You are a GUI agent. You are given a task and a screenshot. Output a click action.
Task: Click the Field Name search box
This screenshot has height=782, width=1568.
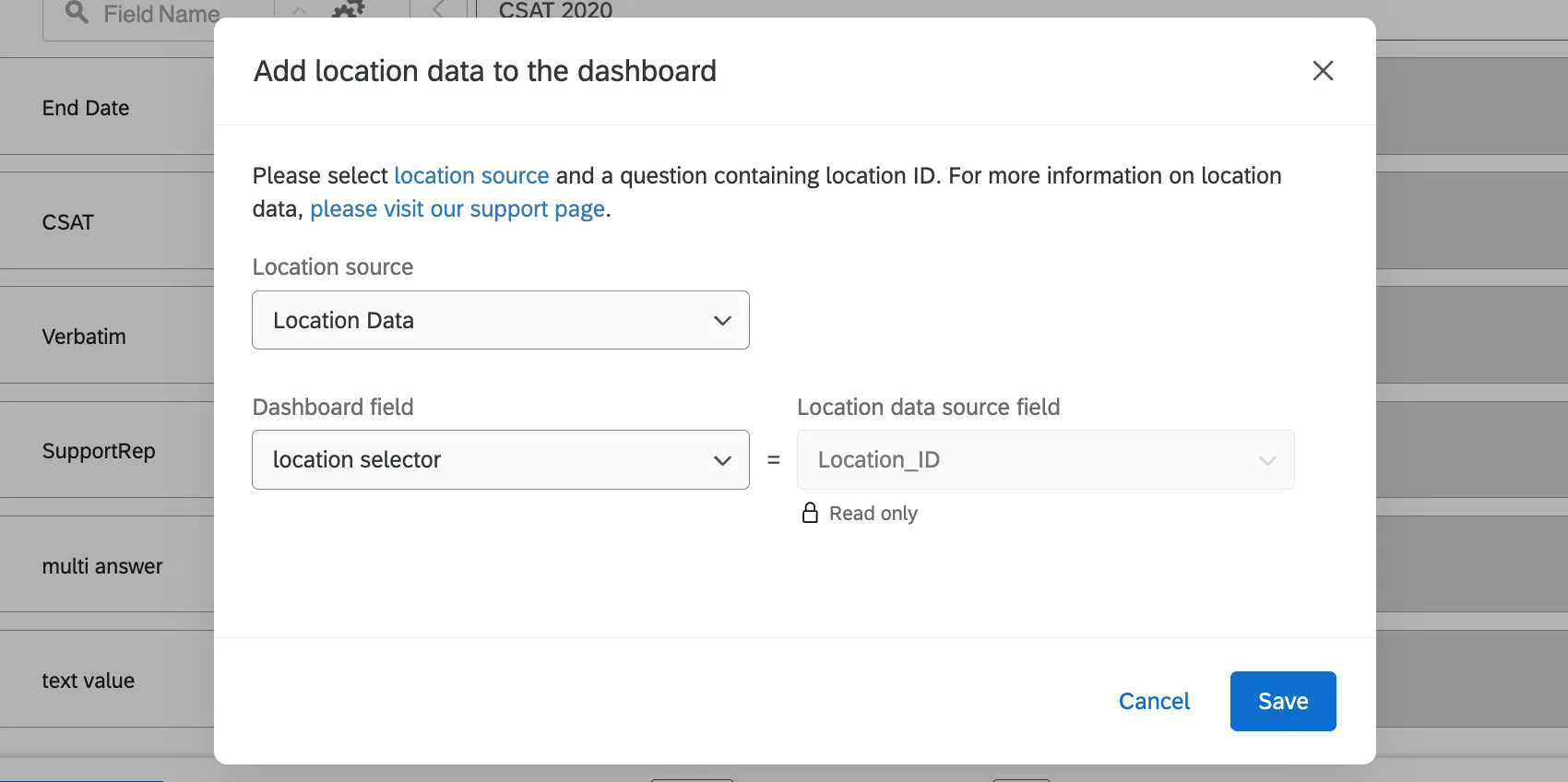tap(161, 15)
